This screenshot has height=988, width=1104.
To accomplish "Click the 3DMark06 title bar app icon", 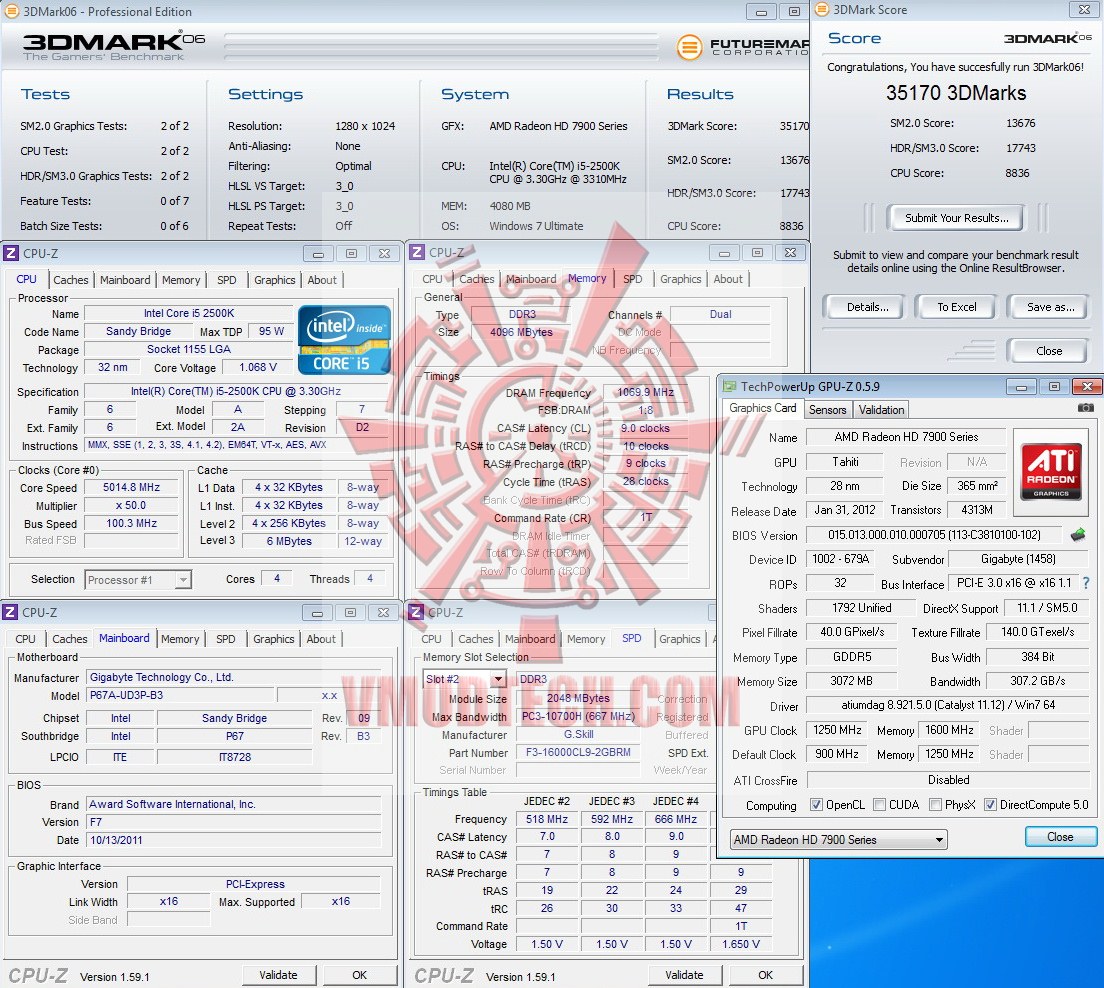I will [x=12, y=11].
